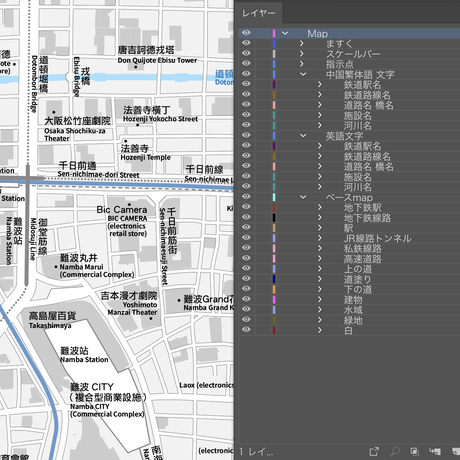Screen dimensions: 460x460
Task: Click the Don Quijote Ebisu Tower map label
Action: 157,60
